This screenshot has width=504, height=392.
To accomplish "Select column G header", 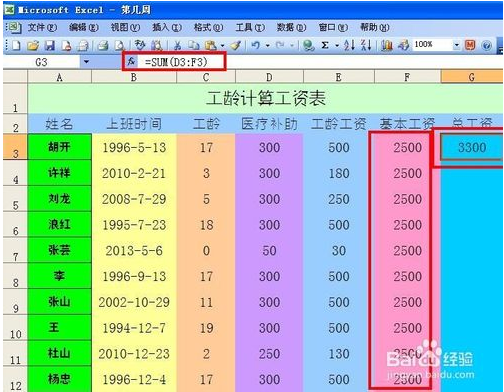I will pos(472,77).
